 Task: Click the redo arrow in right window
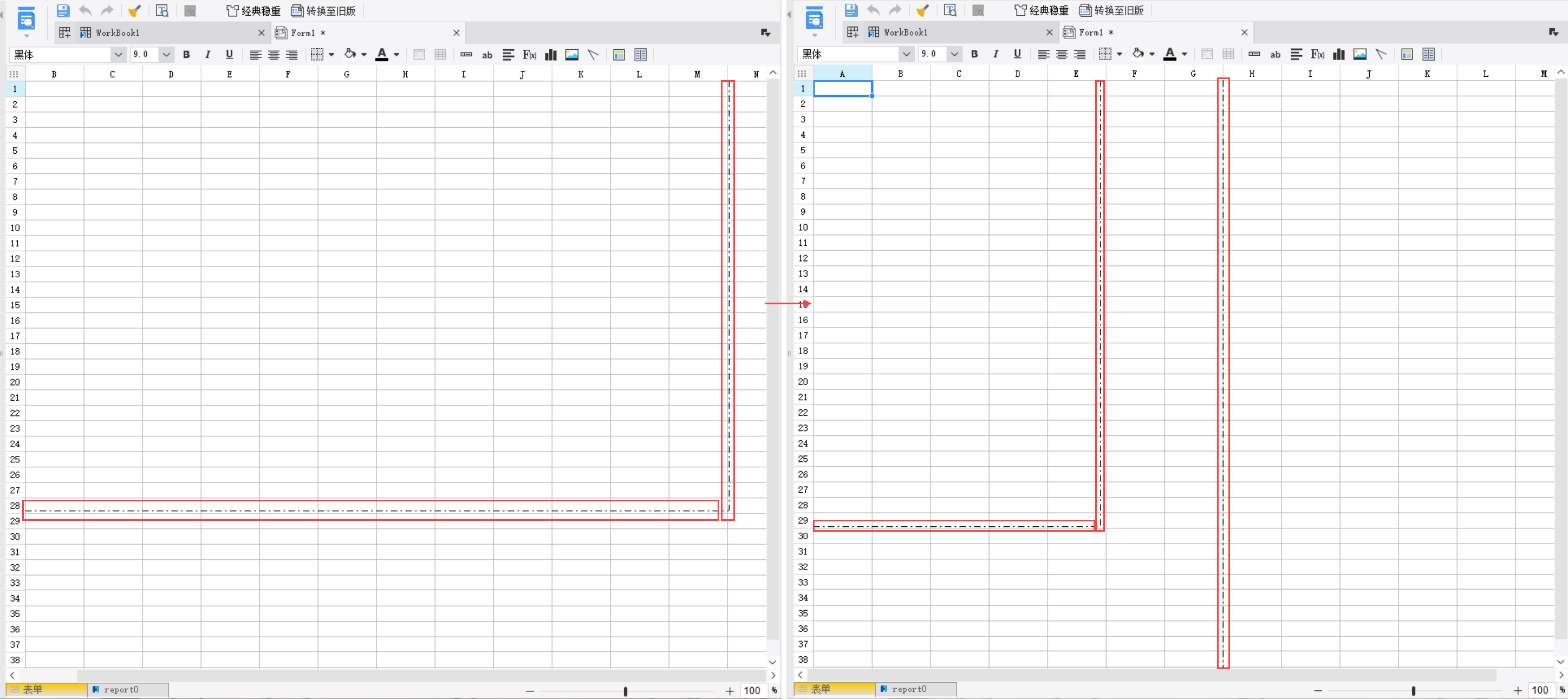point(895,10)
